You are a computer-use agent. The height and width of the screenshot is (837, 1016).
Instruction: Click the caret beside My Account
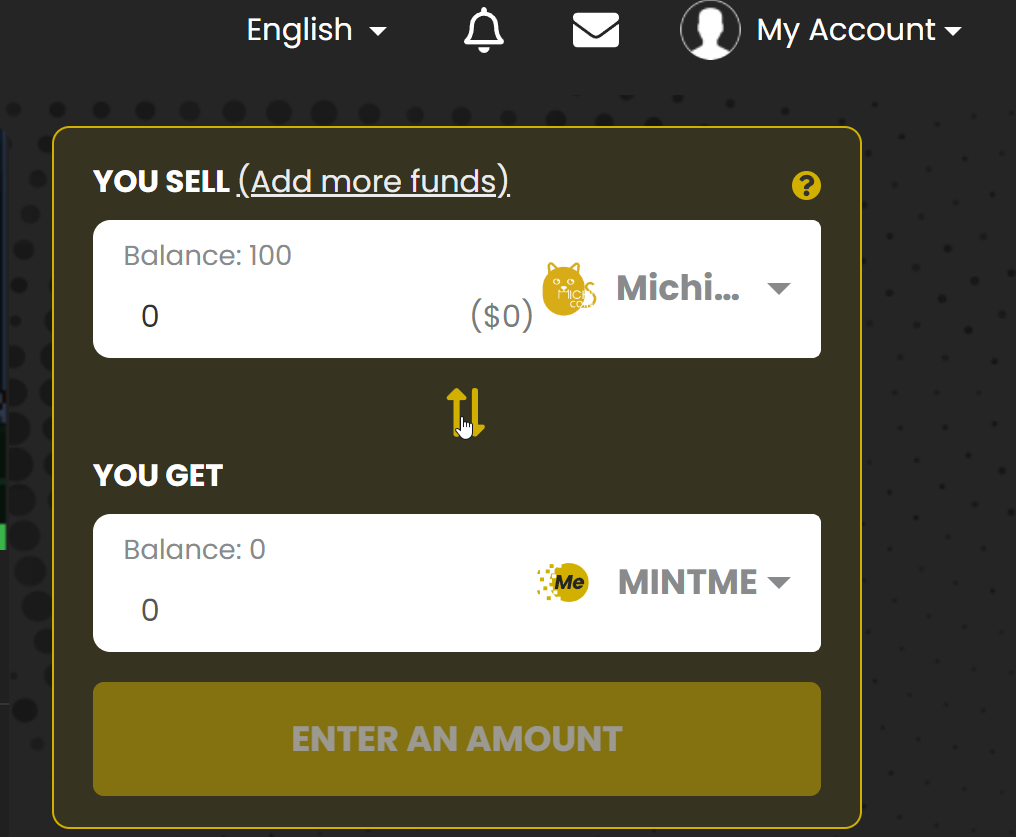tap(952, 31)
